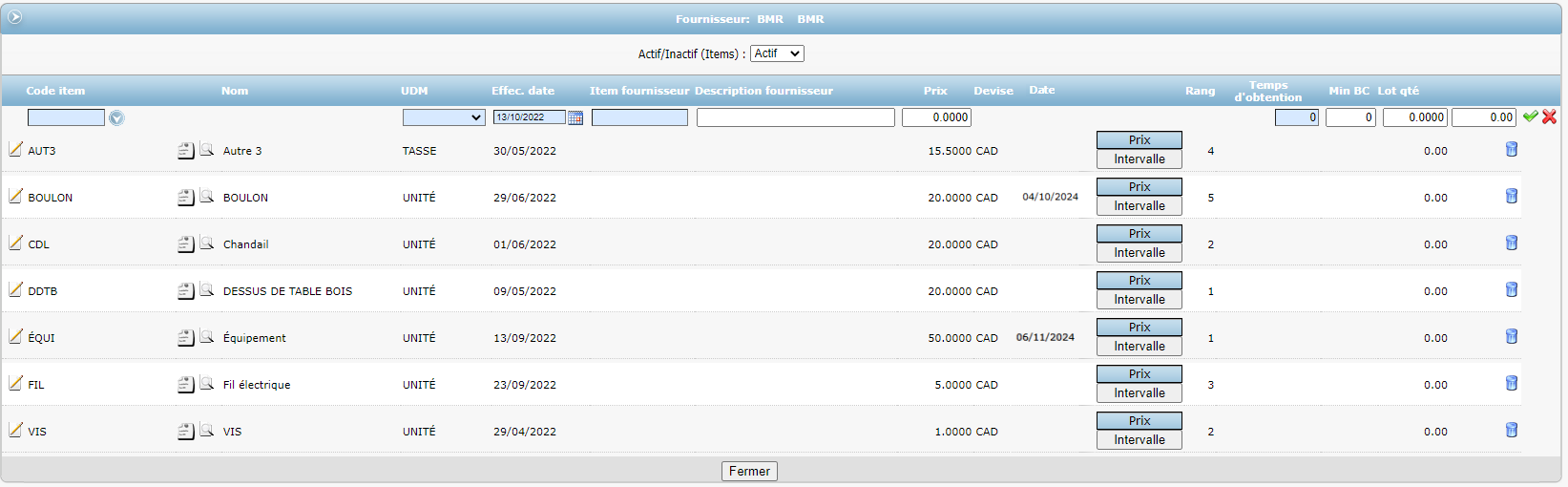Open the magnifier icon for Chandail
The image size is (1568, 487).
[206, 243]
